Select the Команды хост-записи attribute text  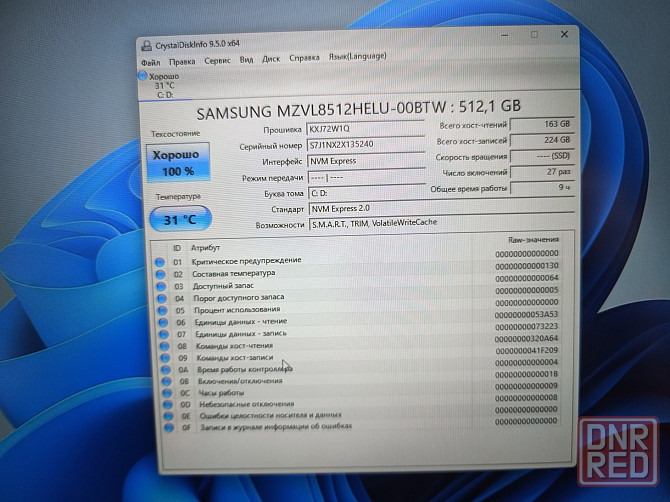(235, 358)
